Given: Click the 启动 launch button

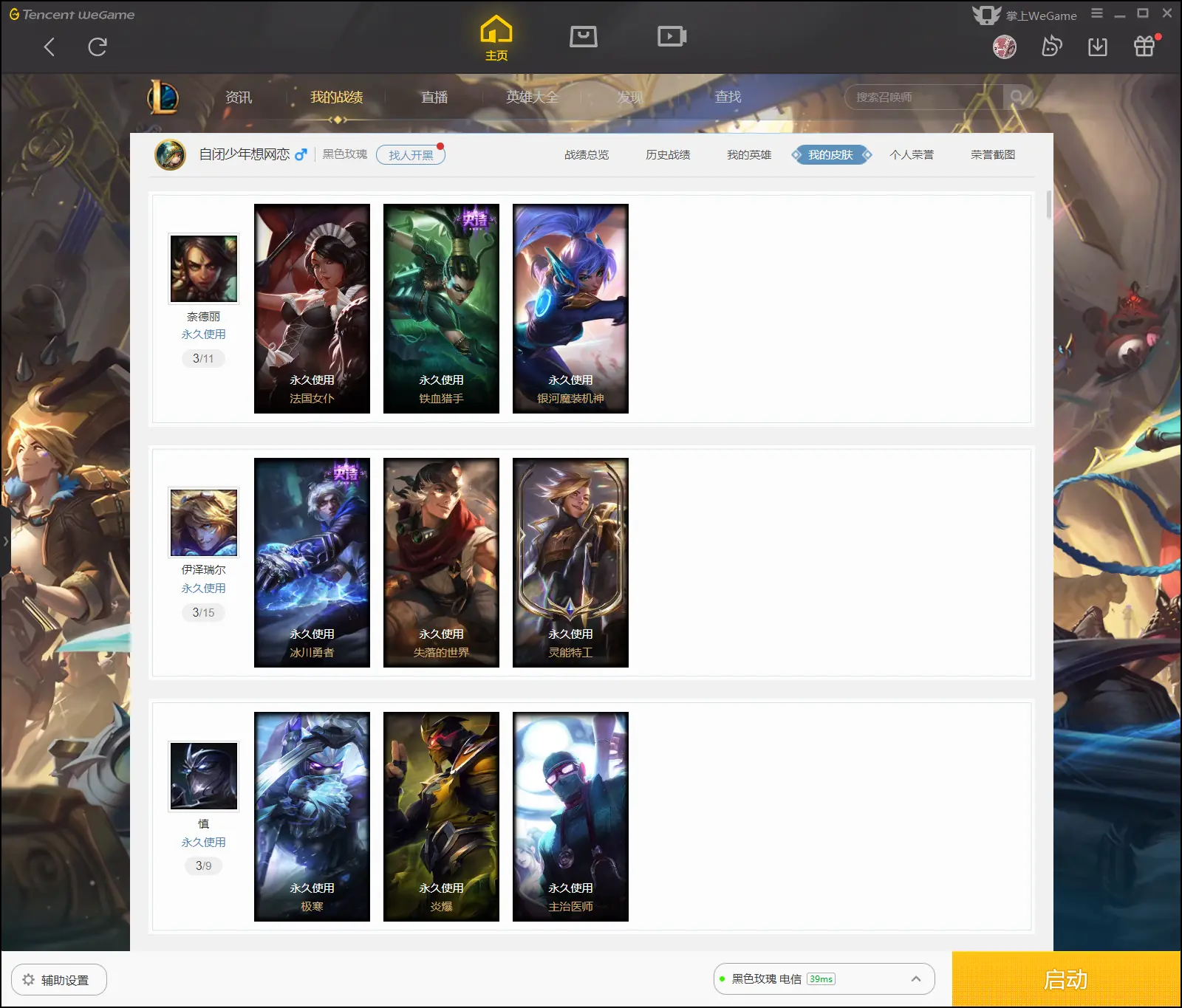Looking at the screenshot, I should pos(1066,979).
